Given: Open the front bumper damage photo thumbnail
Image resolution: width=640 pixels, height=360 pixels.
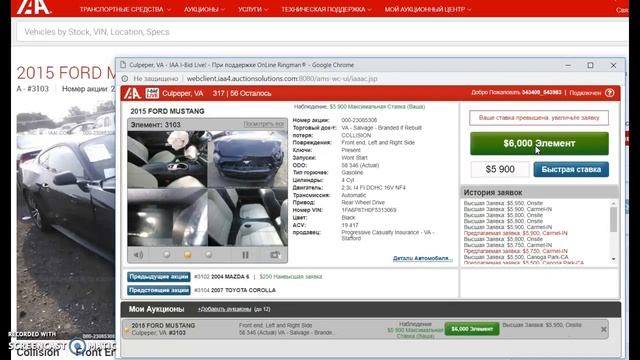Looking at the screenshot, I should click(248, 159).
